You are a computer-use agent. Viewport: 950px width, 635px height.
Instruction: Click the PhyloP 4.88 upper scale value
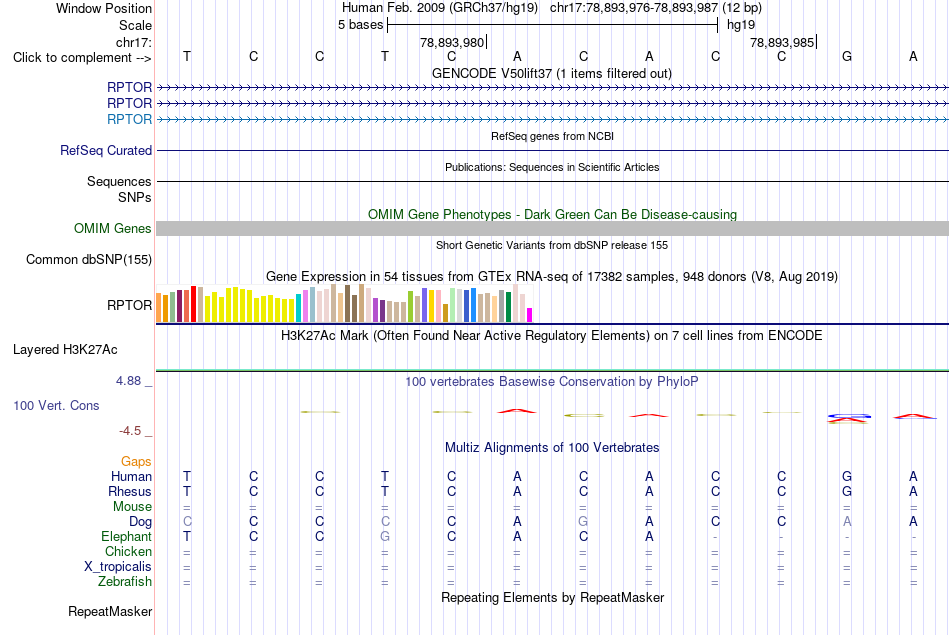pos(128,381)
